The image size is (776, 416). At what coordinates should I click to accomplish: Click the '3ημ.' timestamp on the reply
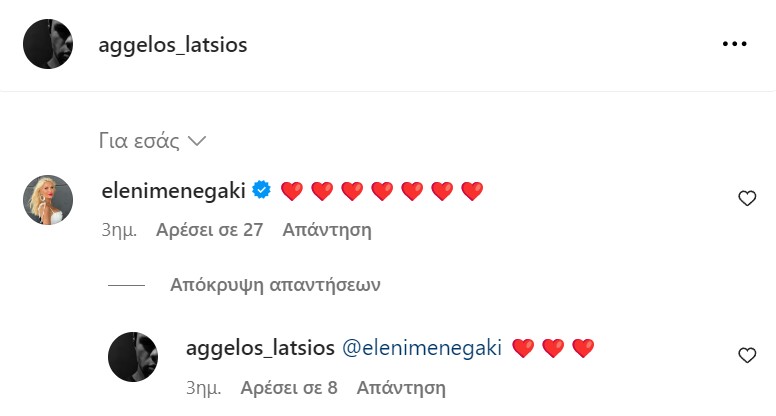[x=205, y=386]
